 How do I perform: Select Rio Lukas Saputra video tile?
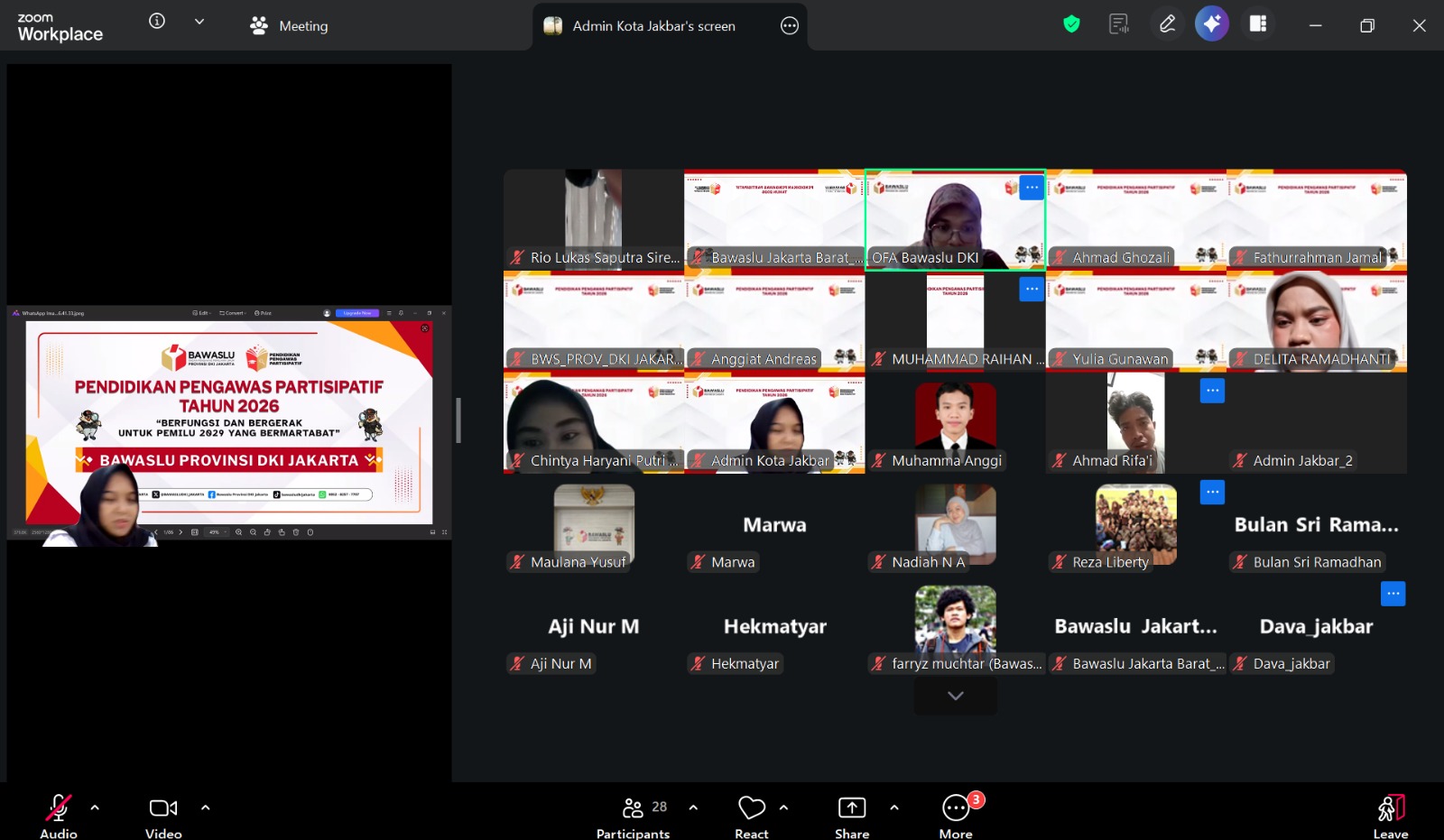[594, 219]
